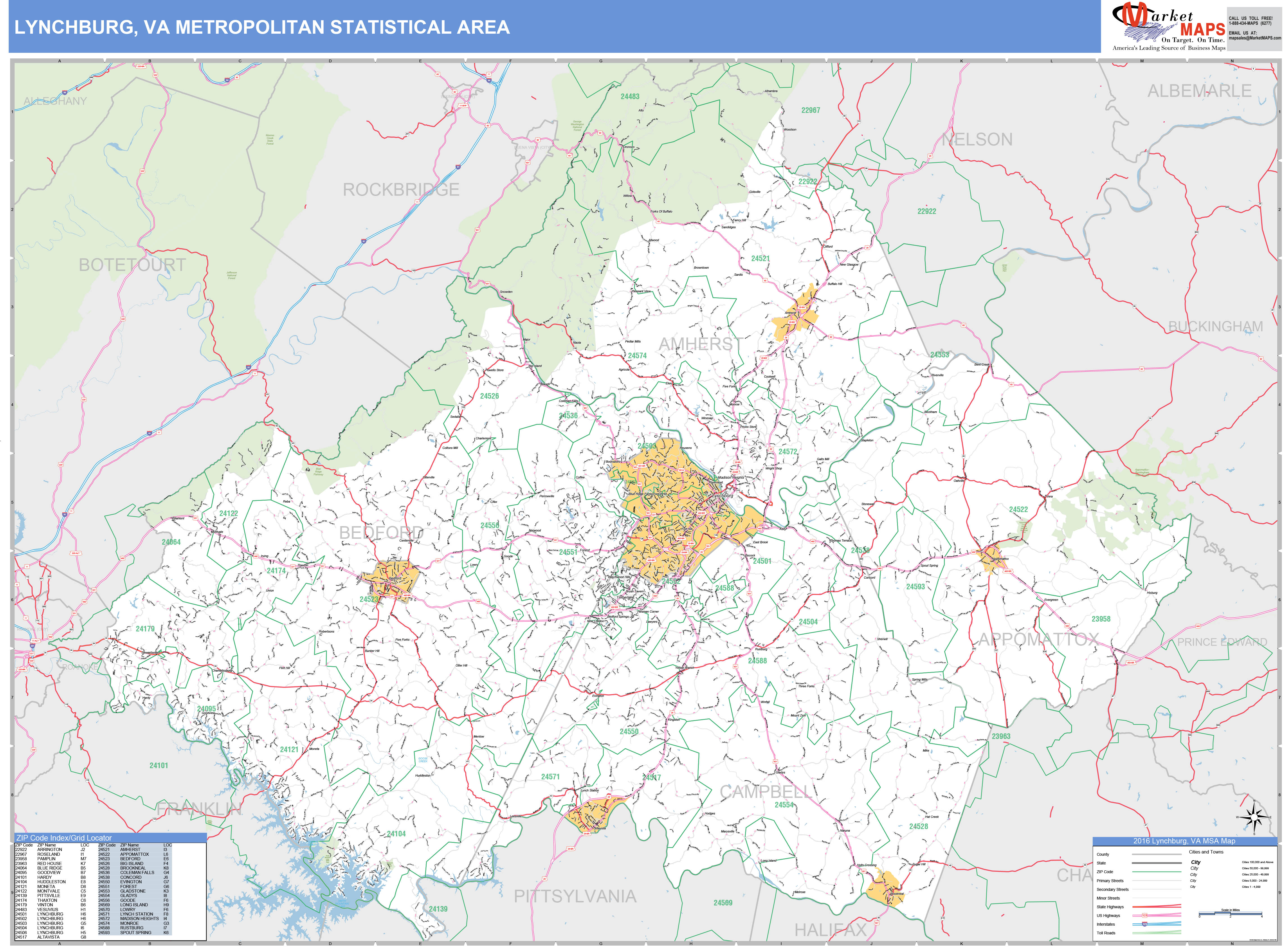Click the large BEDFORD county label on the map
Image resolution: width=1288 pixels, height=947 pixels.
381,533
